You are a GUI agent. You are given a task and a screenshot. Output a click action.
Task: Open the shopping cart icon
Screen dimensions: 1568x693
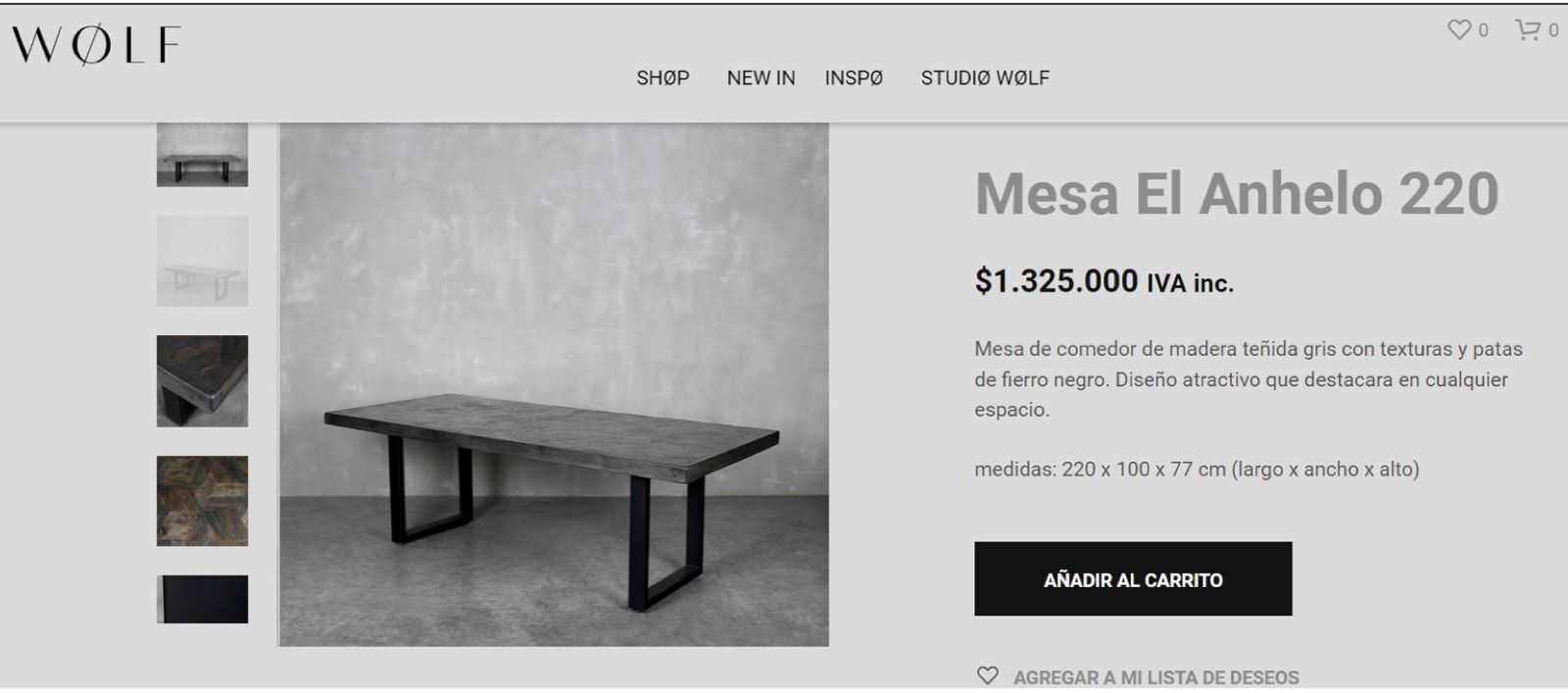[x=1529, y=29]
